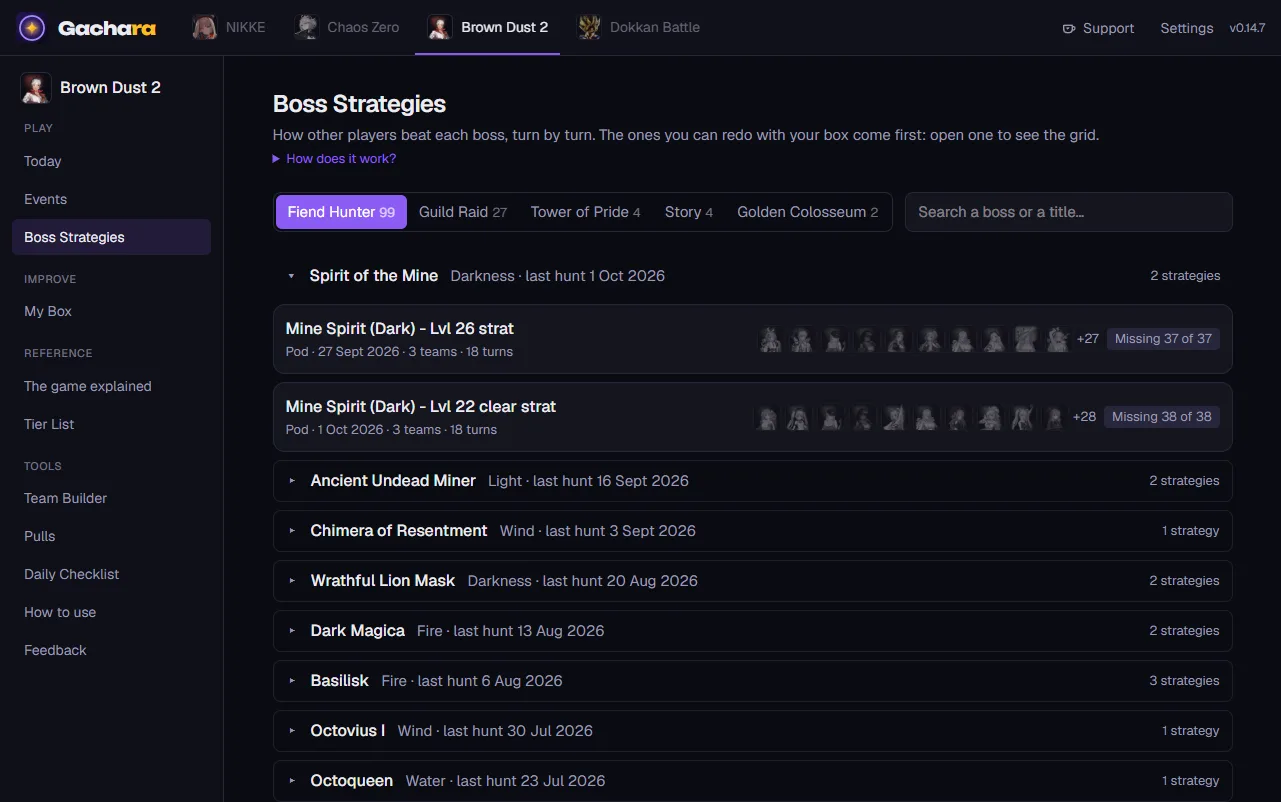Click last character portrait in Lvl 22 strat
The image size is (1281, 802).
[1054, 417]
